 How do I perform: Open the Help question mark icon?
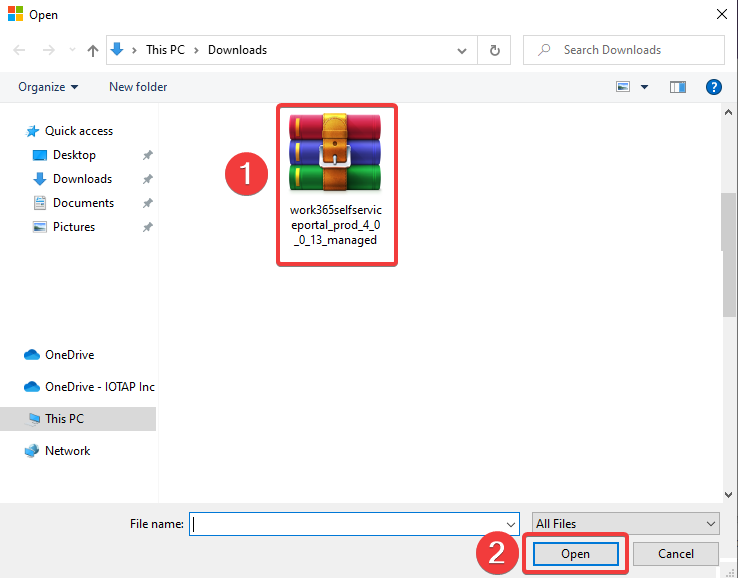click(714, 87)
